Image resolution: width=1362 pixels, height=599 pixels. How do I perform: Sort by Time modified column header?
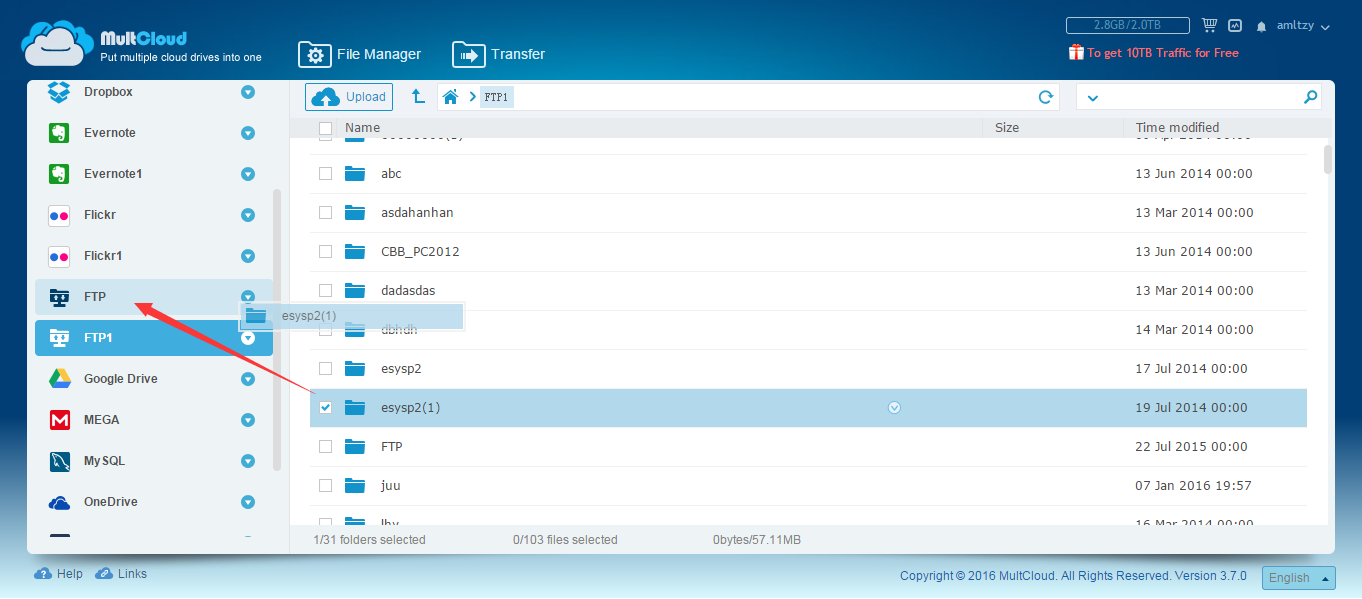(1177, 128)
